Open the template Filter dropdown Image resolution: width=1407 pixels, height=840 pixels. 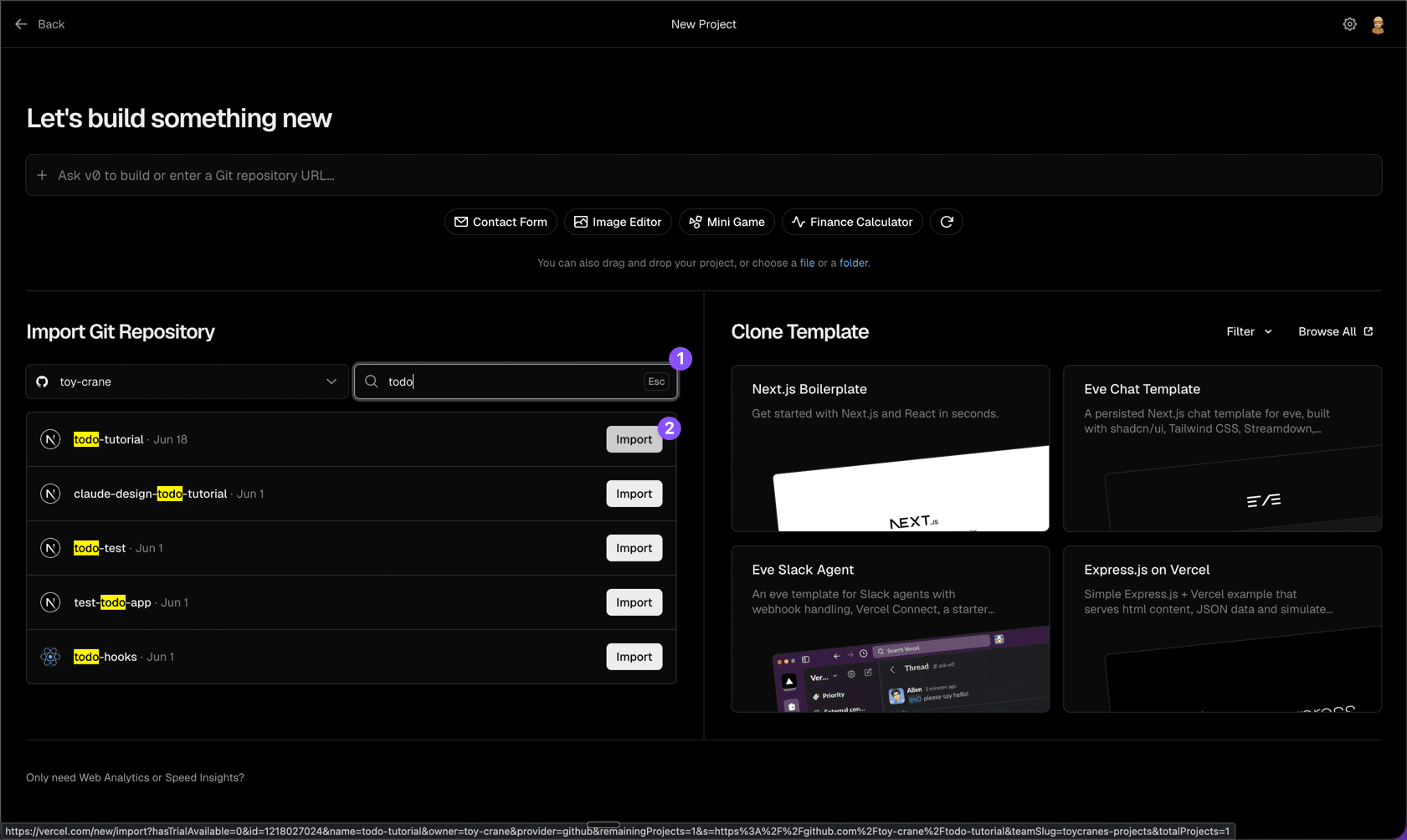[1249, 331]
